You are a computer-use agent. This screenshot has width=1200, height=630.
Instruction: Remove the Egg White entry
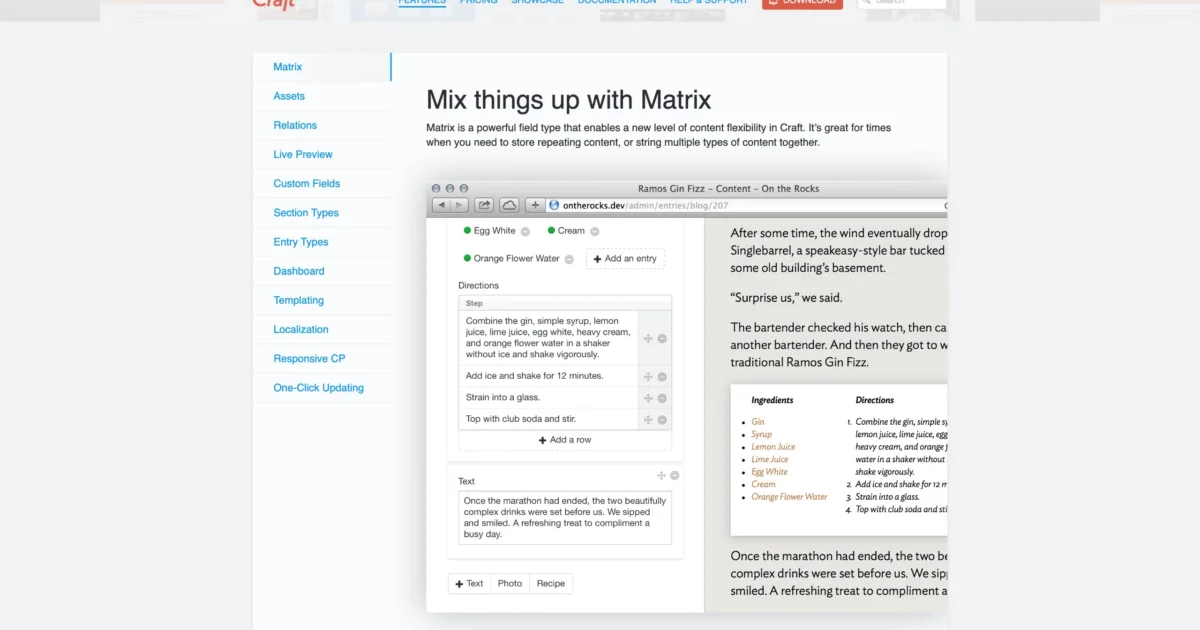(525, 231)
